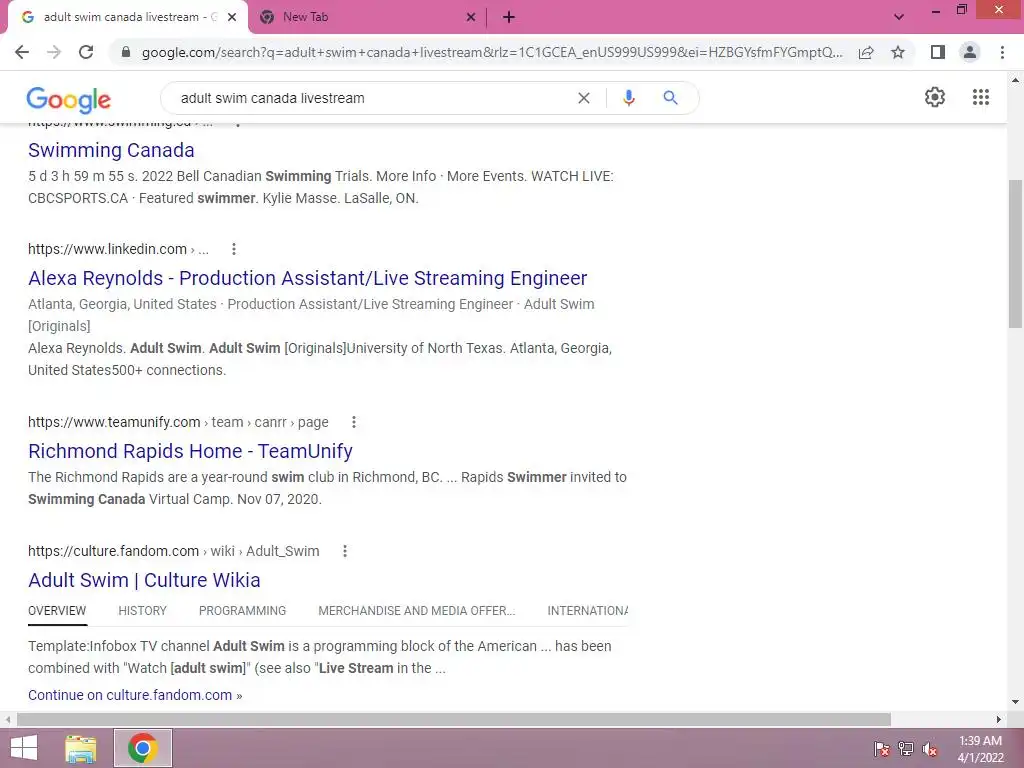Select the OVERVIEW section tab
Image resolution: width=1024 pixels, height=768 pixels.
[x=57, y=611]
